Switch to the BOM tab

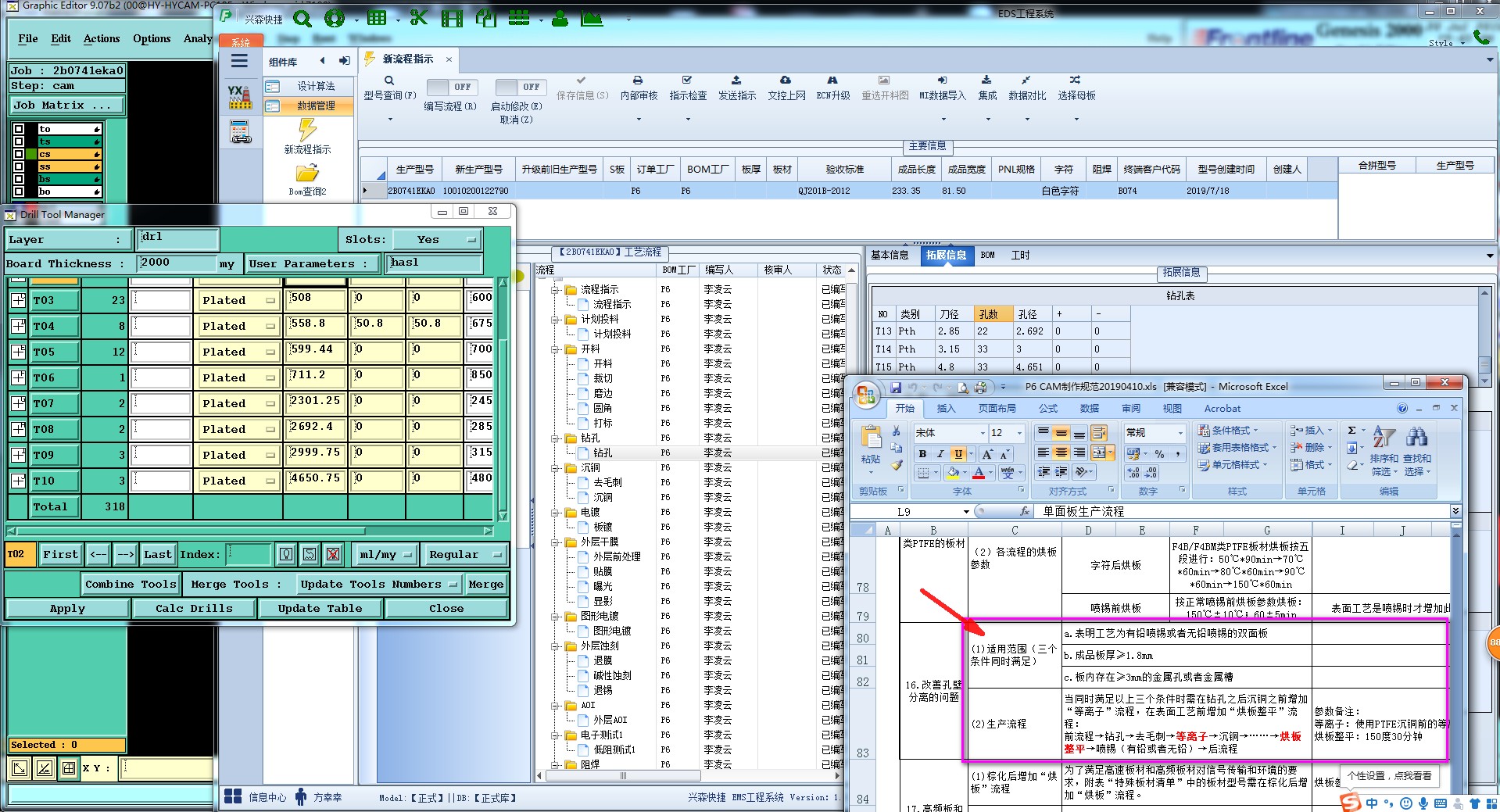tap(988, 255)
